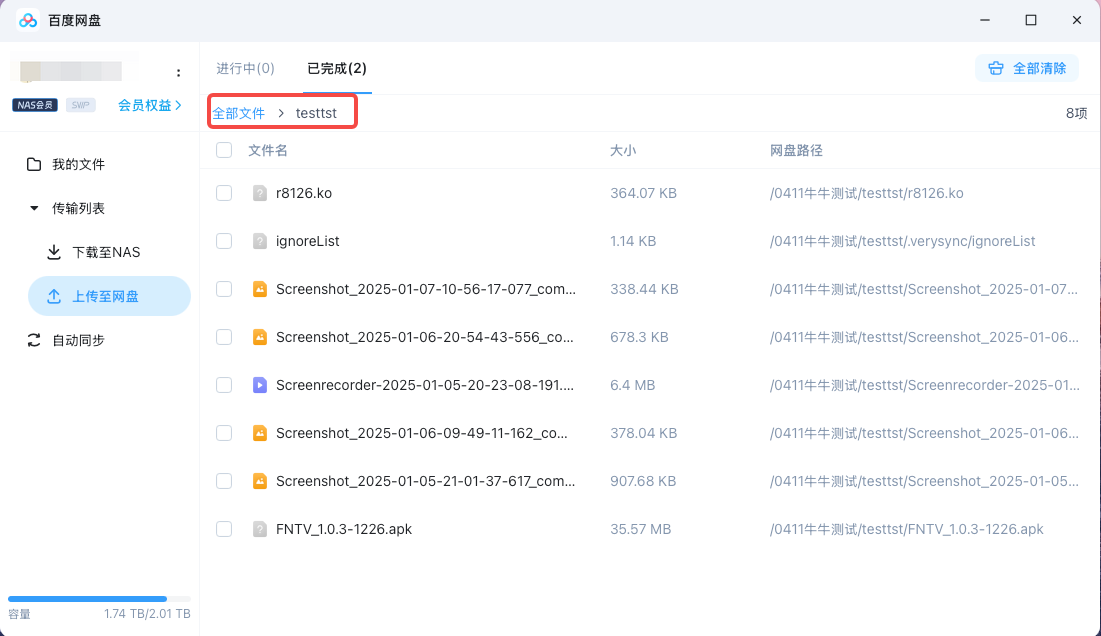Click path /0411牛牛测试/testtst/.verysync/ignoreList
1101x636 pixels.
point(902,241)
